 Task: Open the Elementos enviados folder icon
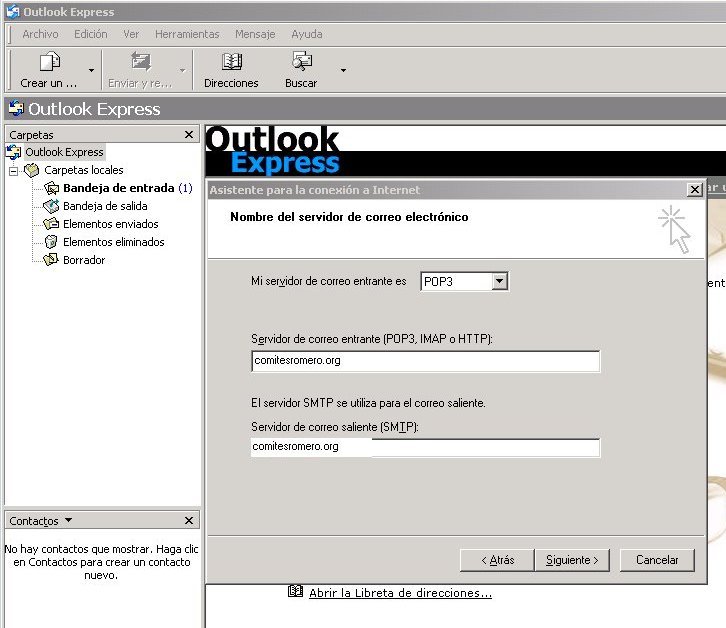pyautogui.click(x=52, y=224)
